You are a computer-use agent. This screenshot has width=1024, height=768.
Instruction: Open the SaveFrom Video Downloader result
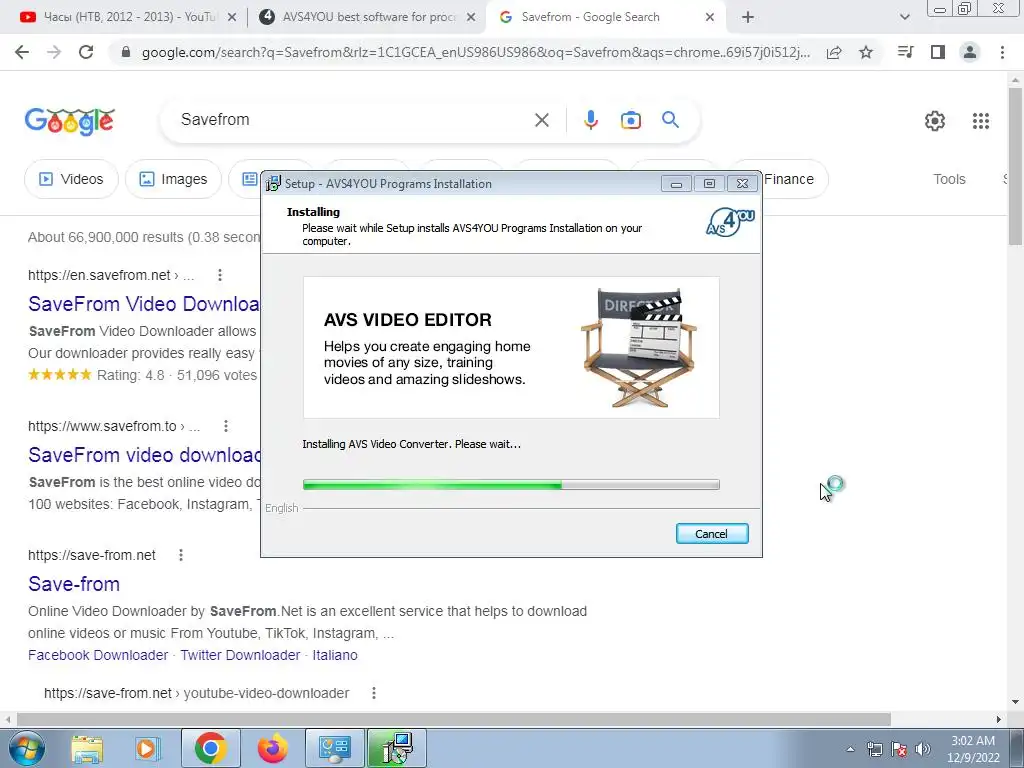point(144,304)
